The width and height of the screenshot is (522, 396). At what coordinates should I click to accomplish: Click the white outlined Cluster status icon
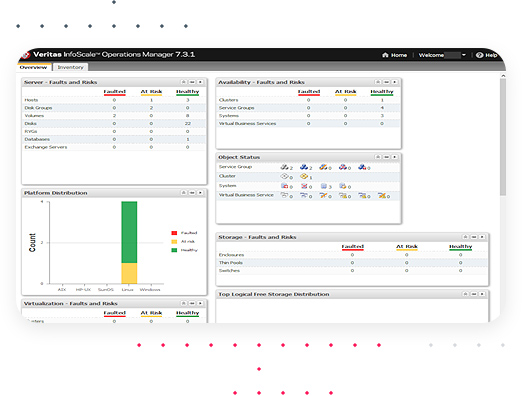[284, 176]
